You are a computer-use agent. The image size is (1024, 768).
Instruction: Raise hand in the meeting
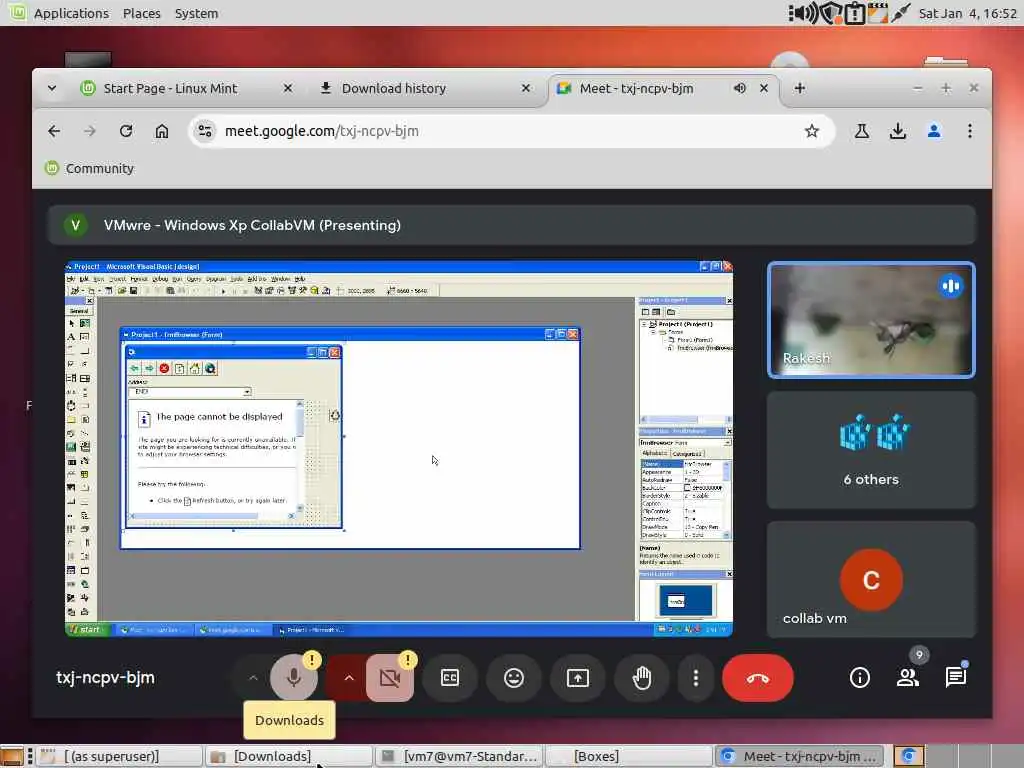point(642,678)
